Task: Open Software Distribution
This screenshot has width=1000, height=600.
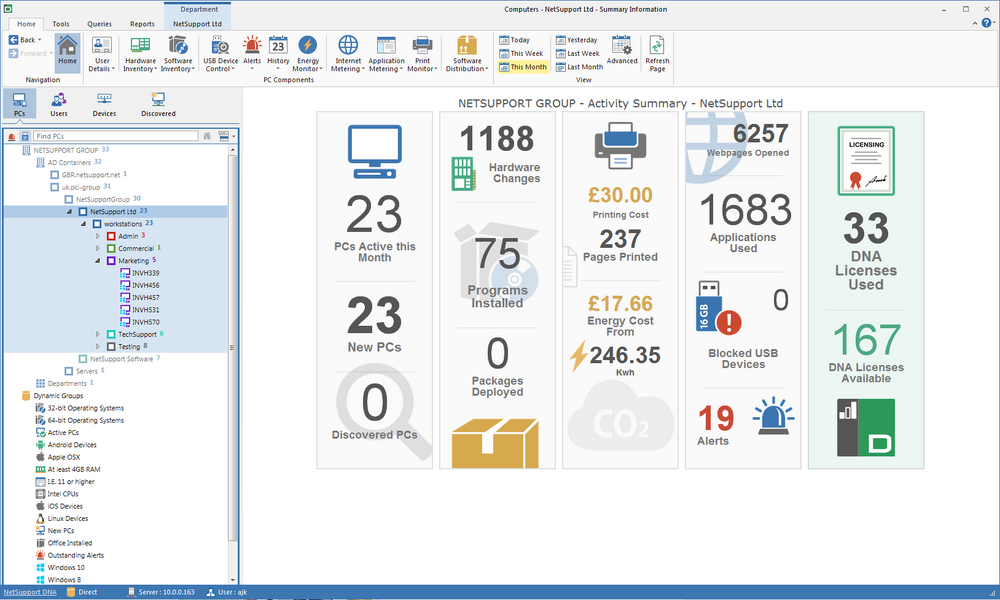Action: click(x=467, y=54)
